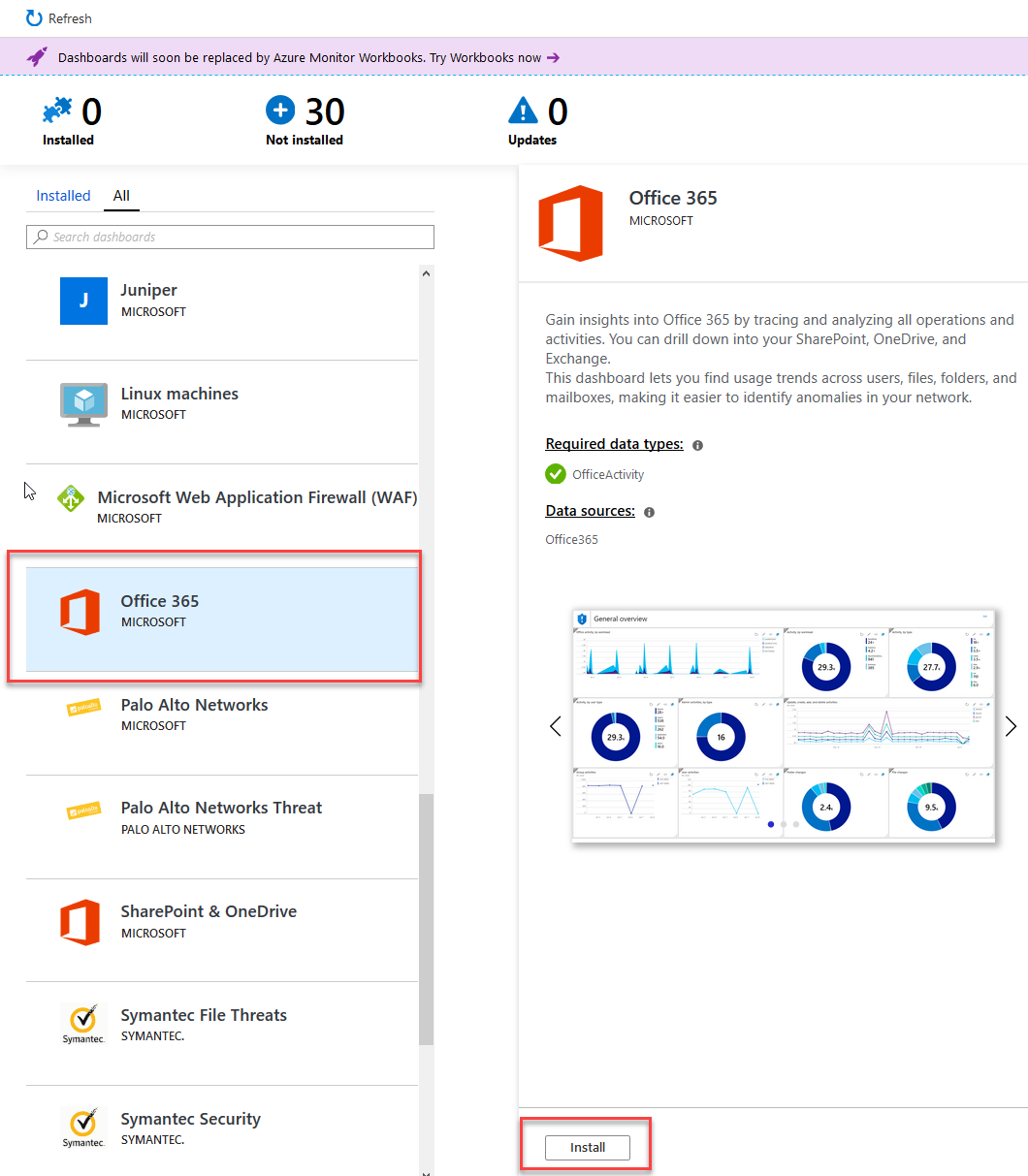Viewport: 1028px width, 1176px height.
Task: Click the Refresh icon at top
Action: point(34,18)
